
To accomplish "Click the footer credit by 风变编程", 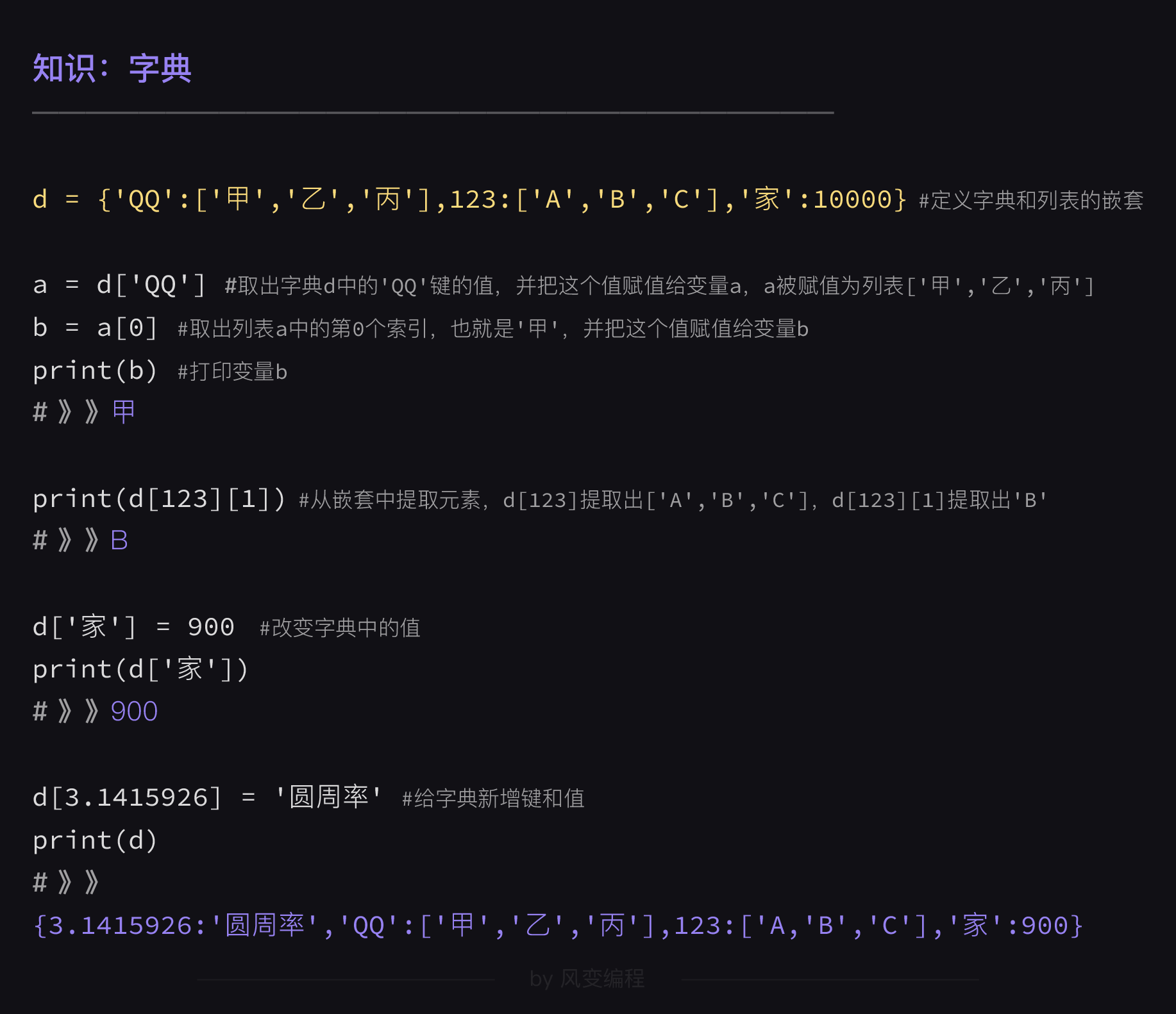I will coord(587,979).
